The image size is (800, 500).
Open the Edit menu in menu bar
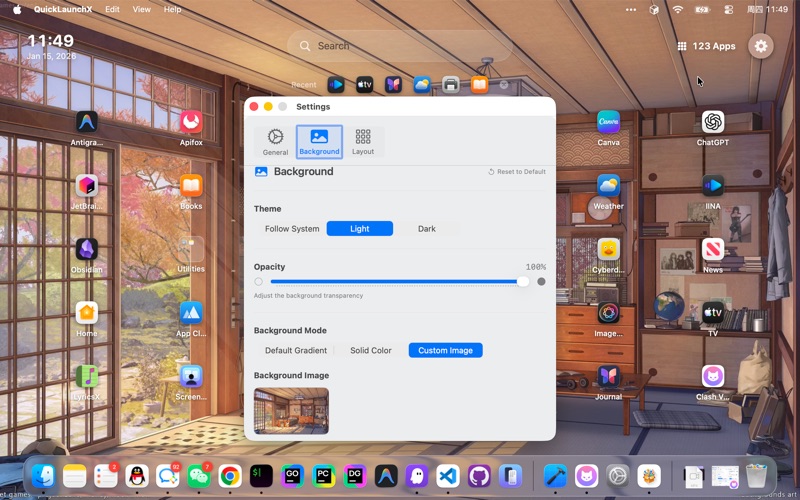[112, 9]
